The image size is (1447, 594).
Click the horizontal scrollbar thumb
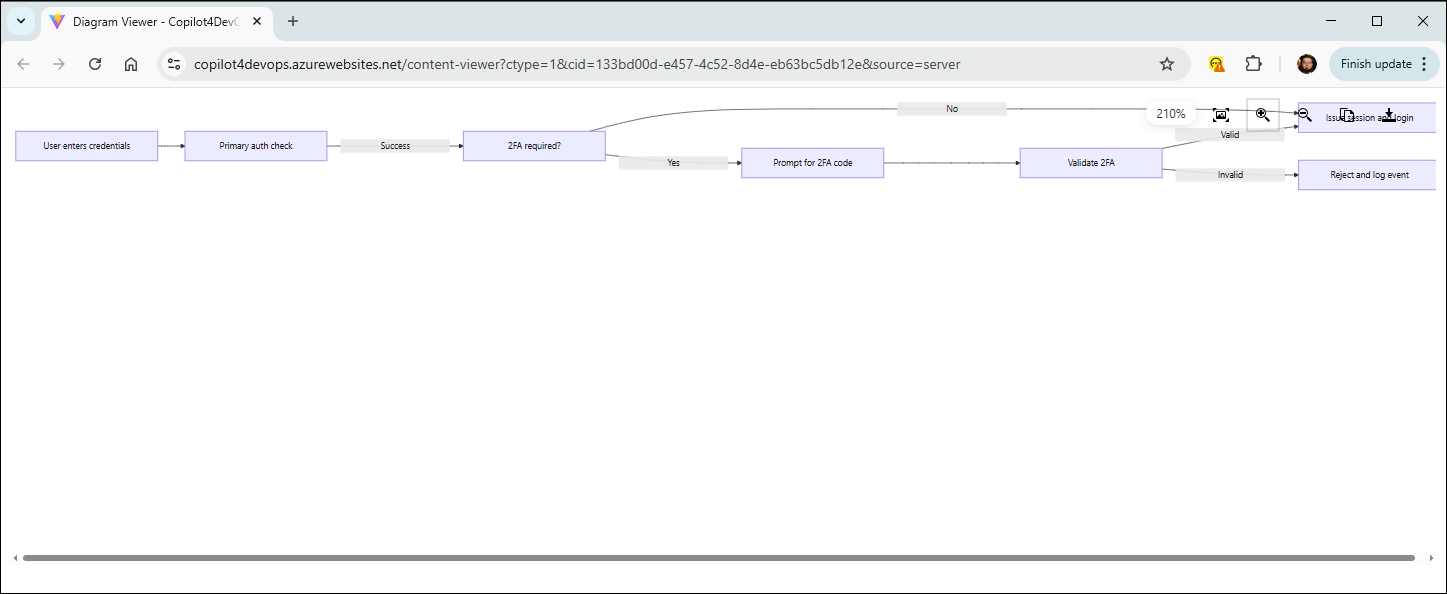(x=719, y=558)
